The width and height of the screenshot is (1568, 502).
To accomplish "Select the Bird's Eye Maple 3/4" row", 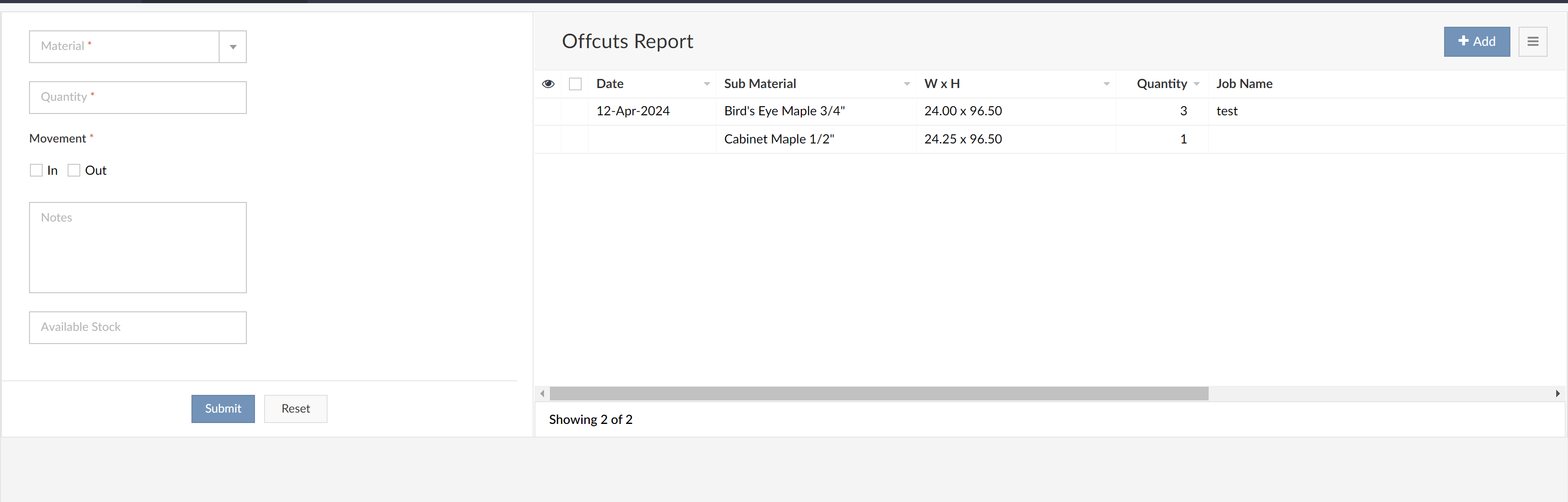I will (784, 111).
